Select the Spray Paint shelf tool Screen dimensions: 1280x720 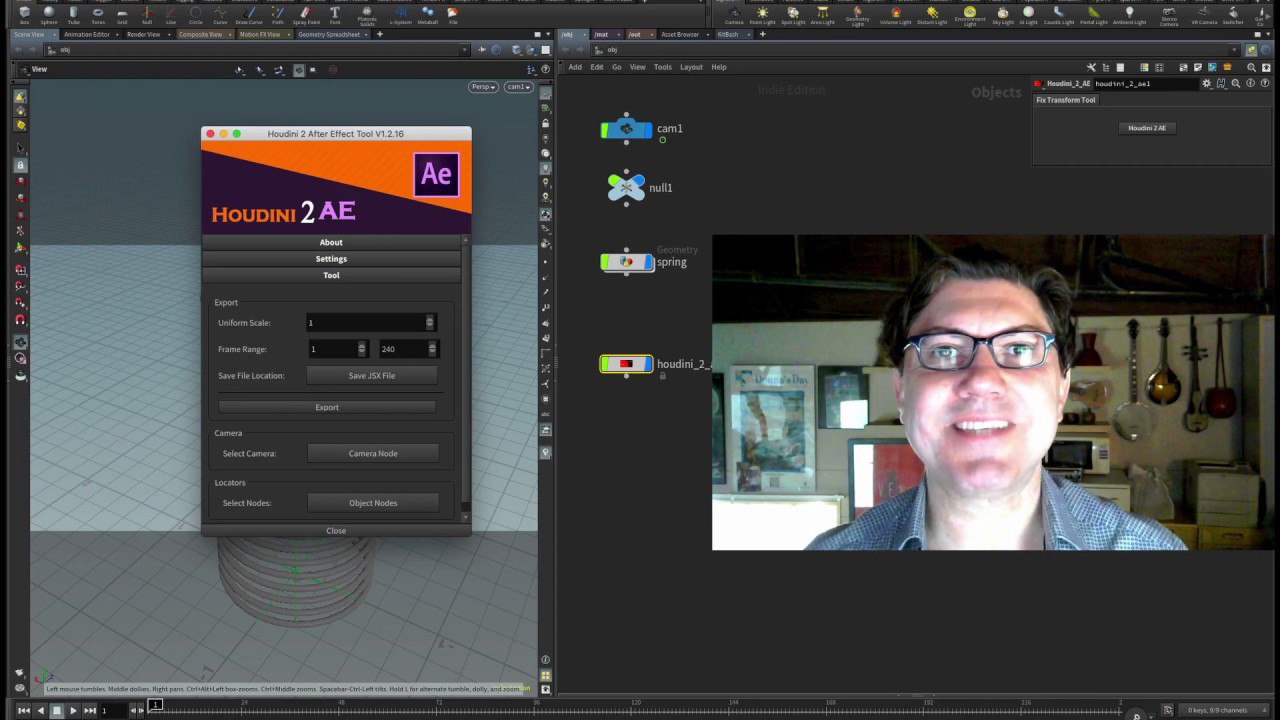click(305, 15)
